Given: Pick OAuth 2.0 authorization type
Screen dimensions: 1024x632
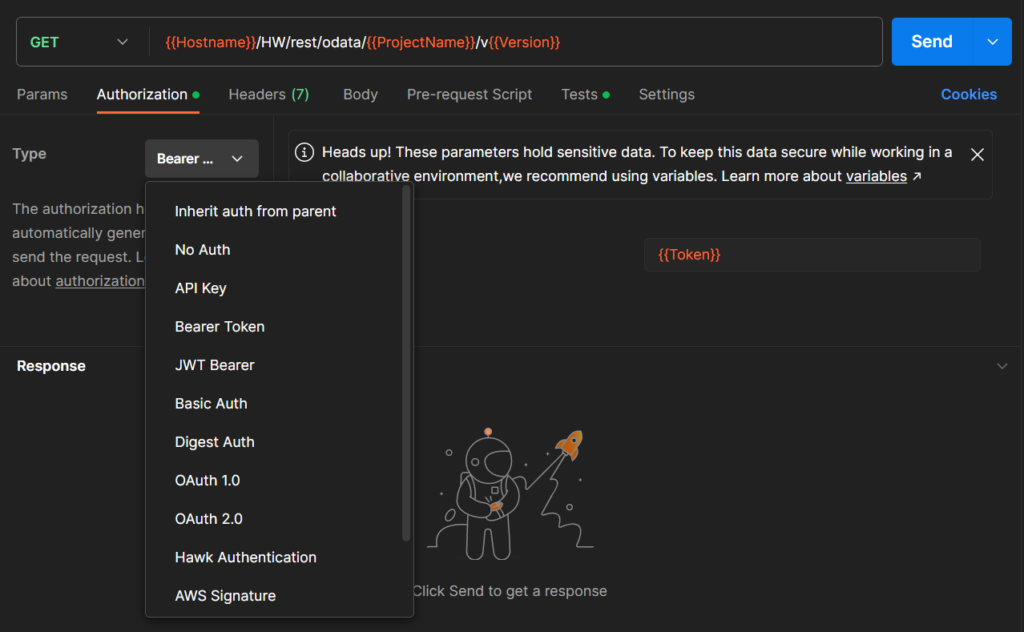Looking at the screenshot, I should click(208, 519).
